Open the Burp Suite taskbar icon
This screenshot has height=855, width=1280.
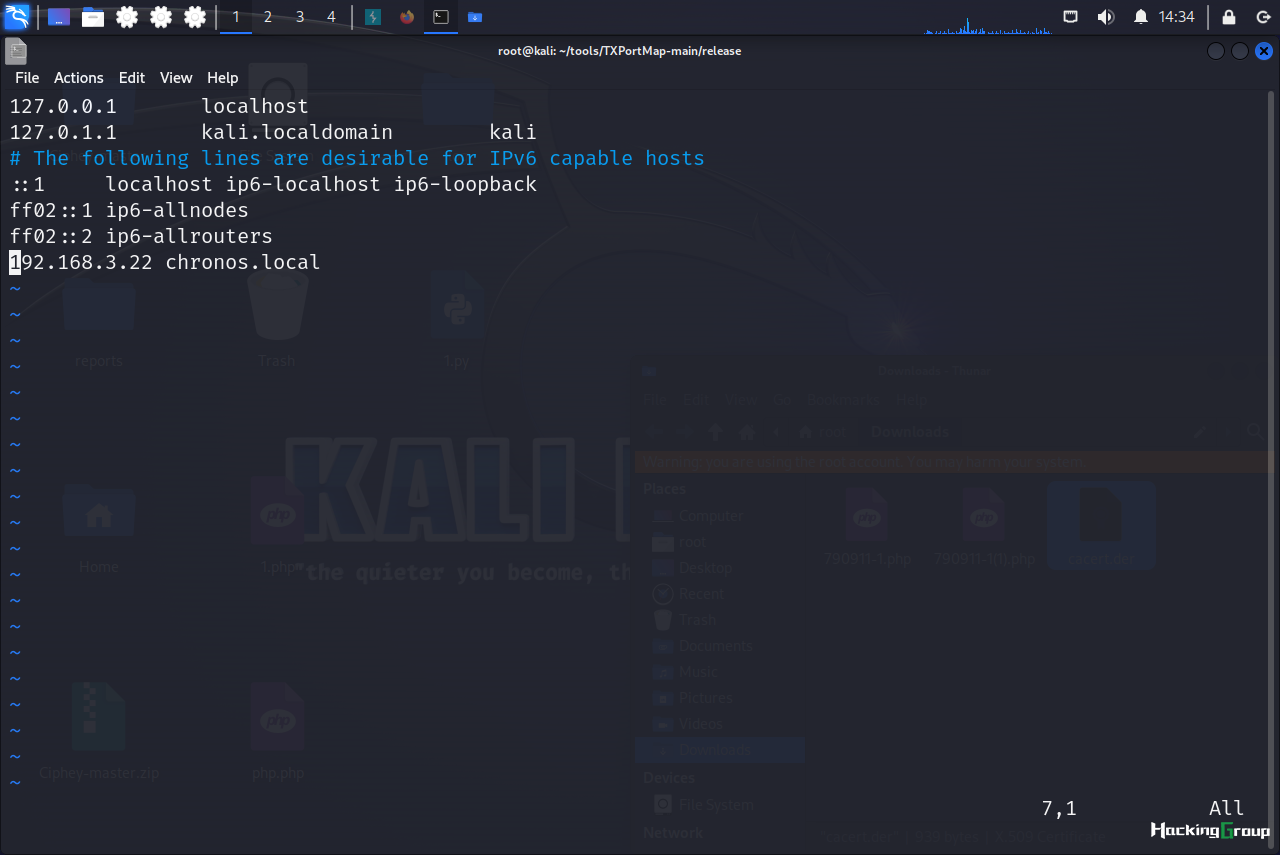pyautogui.click(x=373, y=17)
